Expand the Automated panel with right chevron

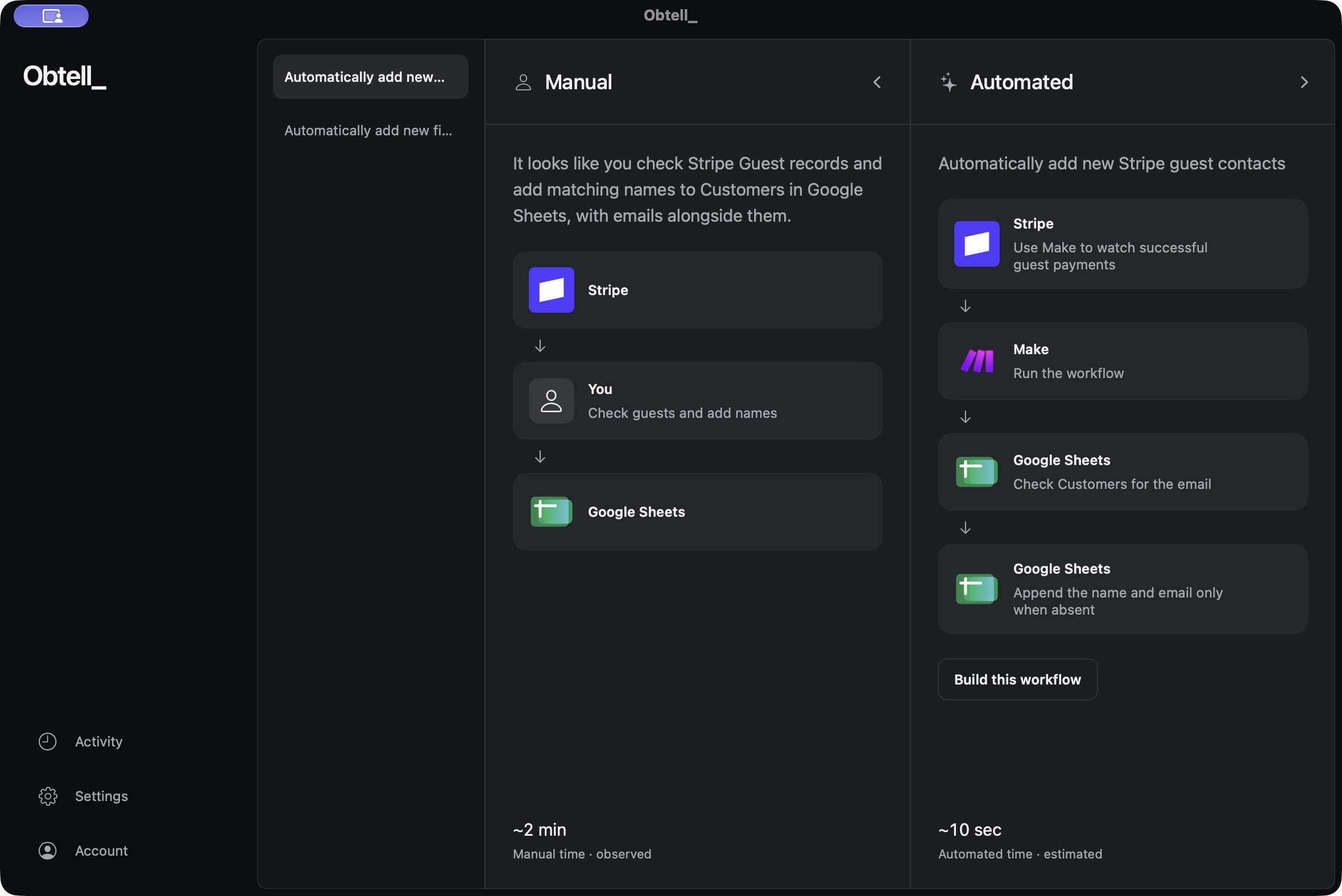pyautogui.click(x=1304, y=82)
